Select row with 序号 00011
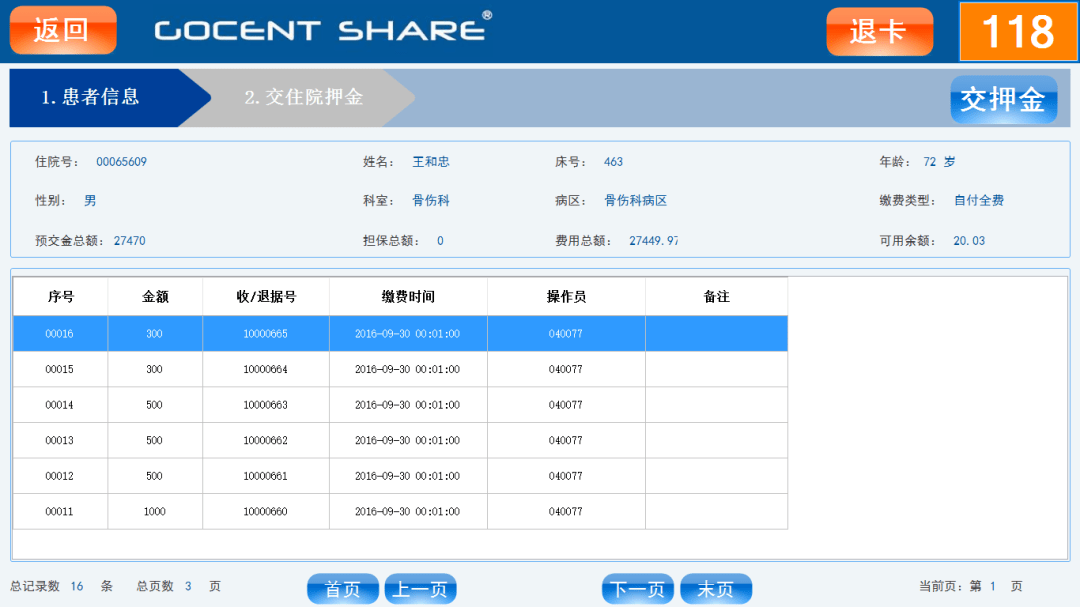The height and width of the screenshot is (607, 1080). (x=400, y=512)
